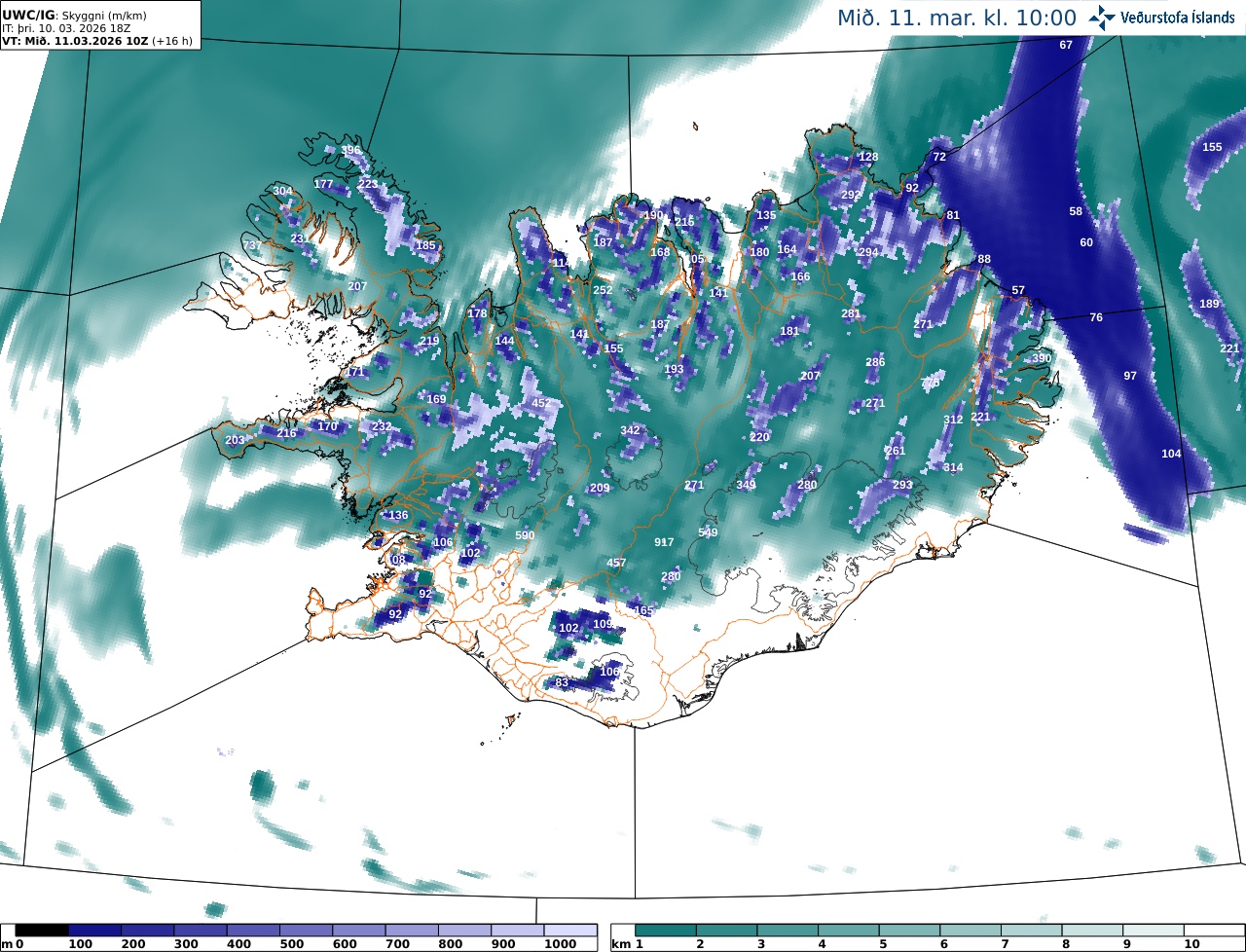Click visibility value 314 in southeast Iceland

[953, 467]
